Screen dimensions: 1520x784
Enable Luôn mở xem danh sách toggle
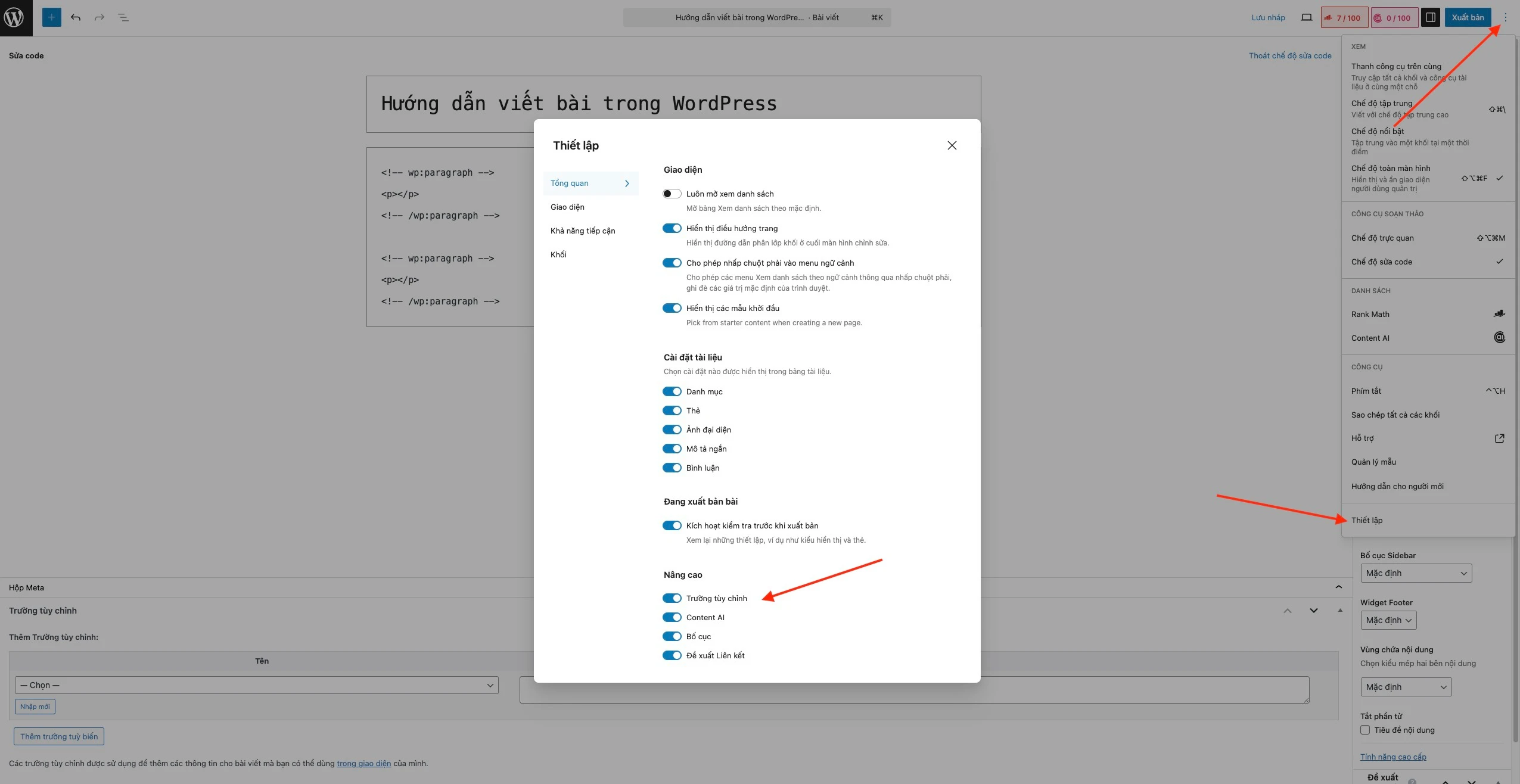(x=672, y=194)
